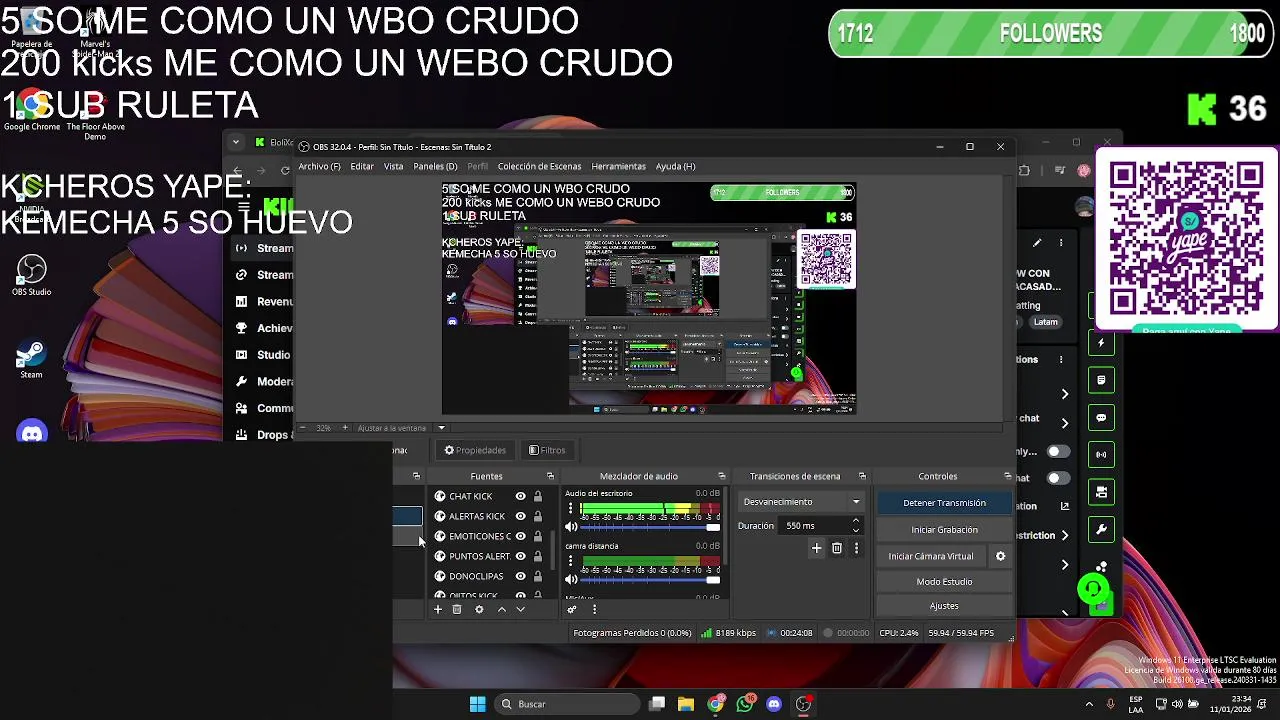The image size is (1280, 720).
Task: Toggle visibility of CHAT KICK source
Action: [x=520, y=496]
